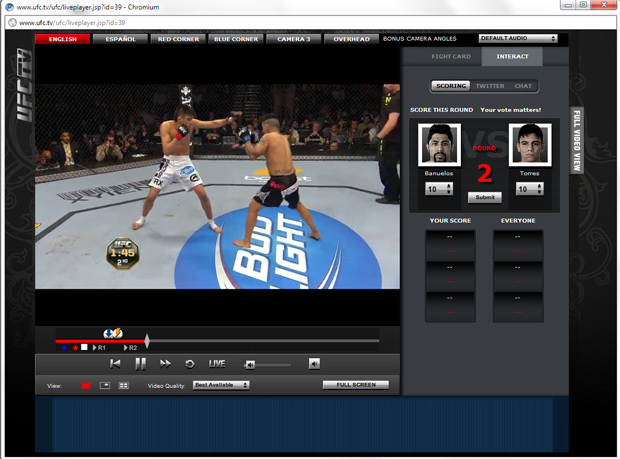Switch to the Twitter section
The image size is (620, 459).
point(490,86)
